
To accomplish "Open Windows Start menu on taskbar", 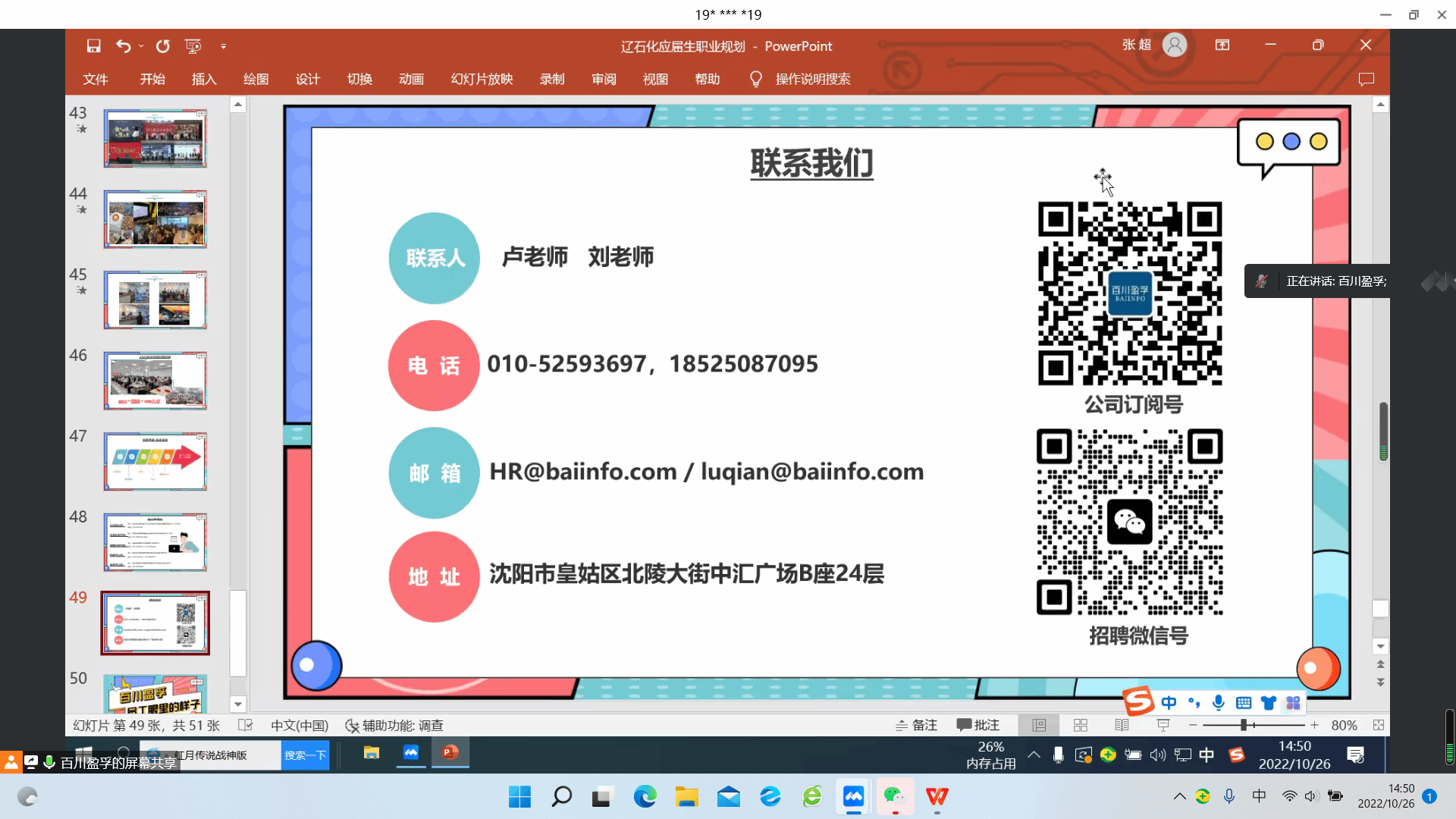I will click(519, 797).
